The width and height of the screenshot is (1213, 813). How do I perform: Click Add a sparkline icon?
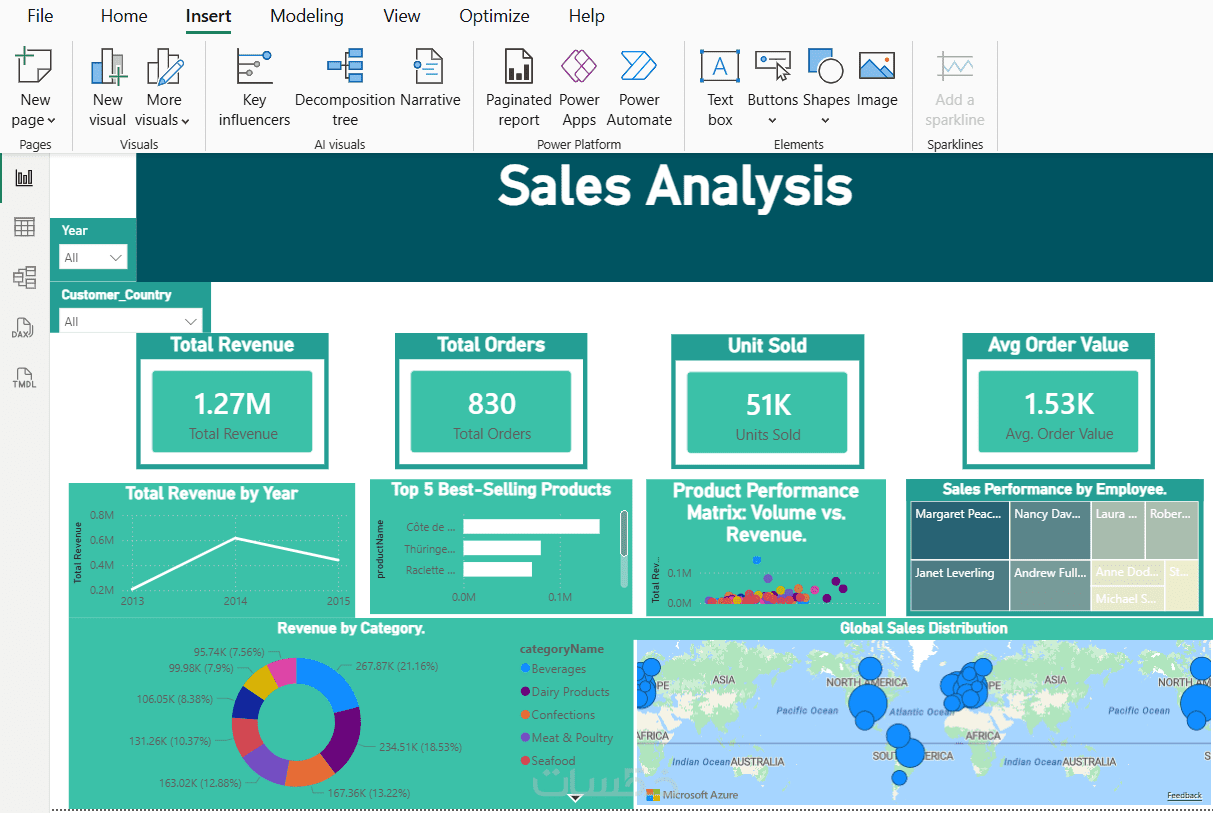(x=955, y=66)
